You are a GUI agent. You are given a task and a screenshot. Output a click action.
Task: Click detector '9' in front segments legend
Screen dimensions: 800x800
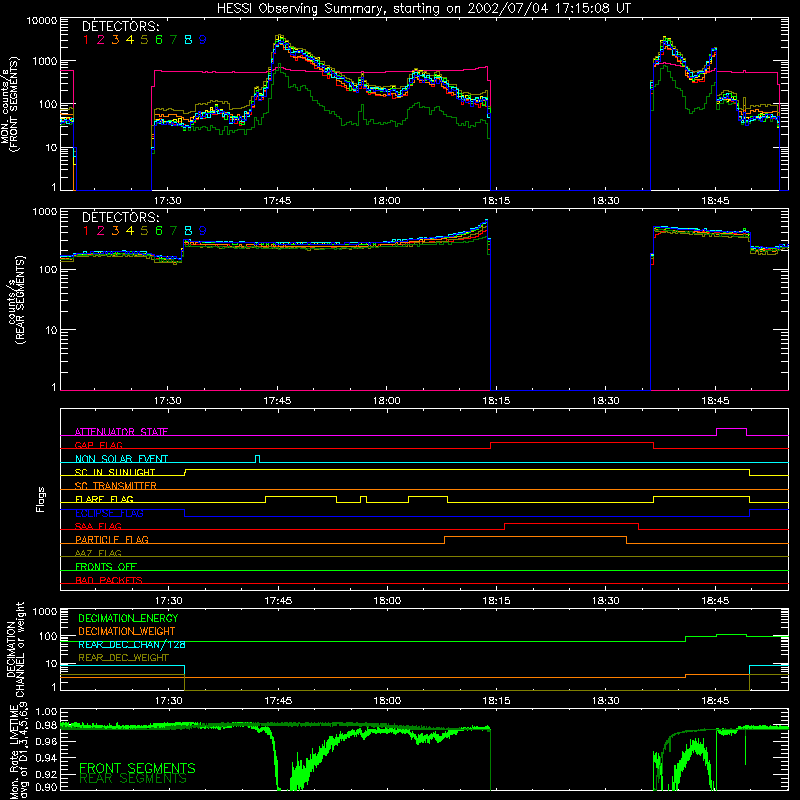pyautogui.click(x=203, y=39)
